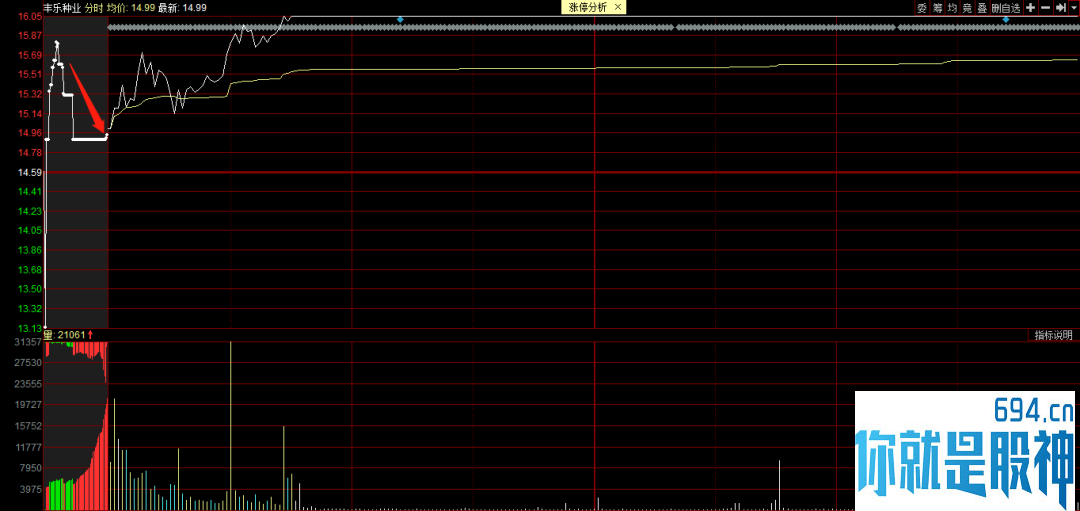Click the 16.05 price axis label

click(x=32, y=16)
